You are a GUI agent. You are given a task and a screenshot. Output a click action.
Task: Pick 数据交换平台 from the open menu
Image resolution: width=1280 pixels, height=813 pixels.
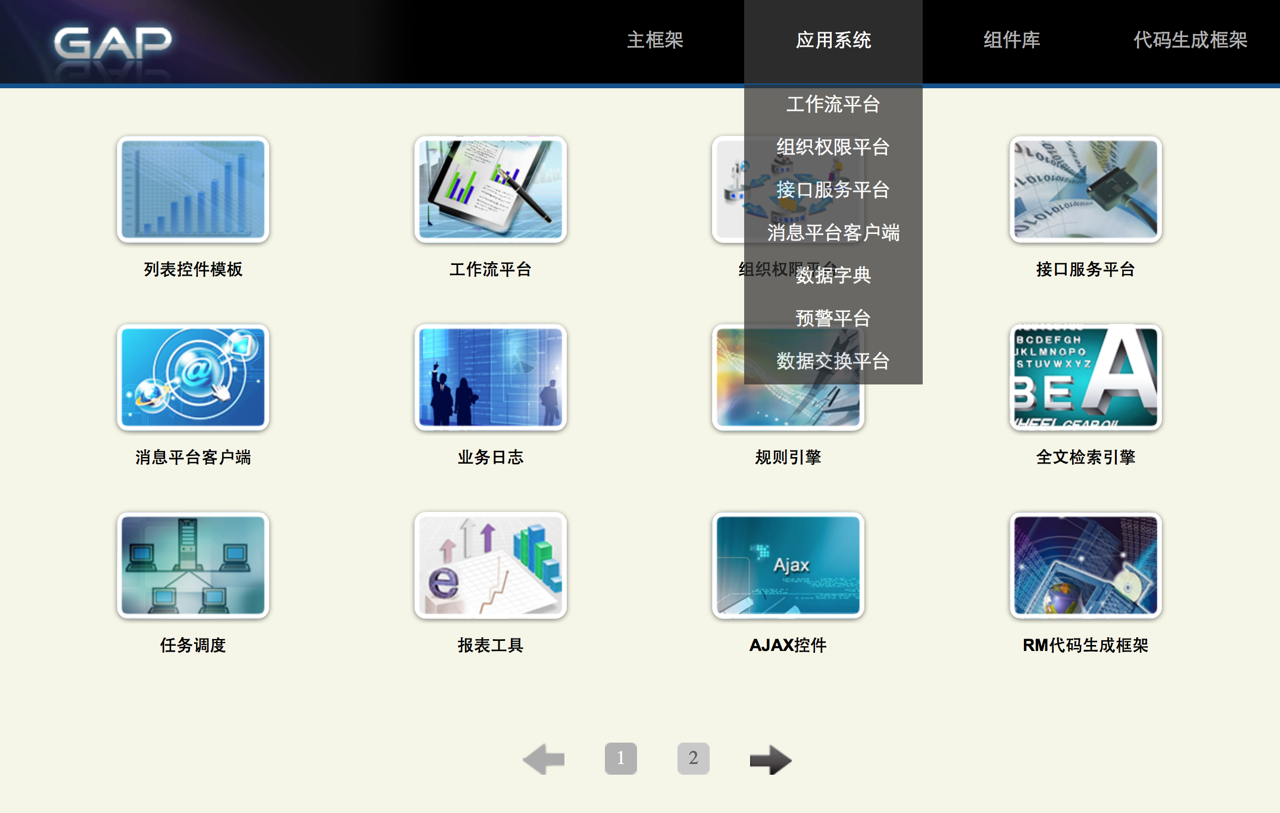click(833, 362)
